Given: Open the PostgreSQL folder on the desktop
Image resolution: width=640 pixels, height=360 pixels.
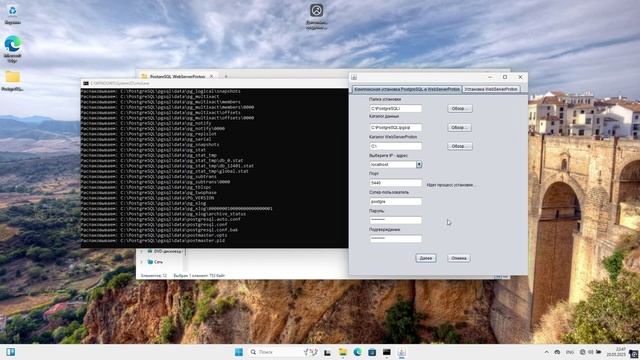Looking at the screenshot, I should click(x=12, y=80).
